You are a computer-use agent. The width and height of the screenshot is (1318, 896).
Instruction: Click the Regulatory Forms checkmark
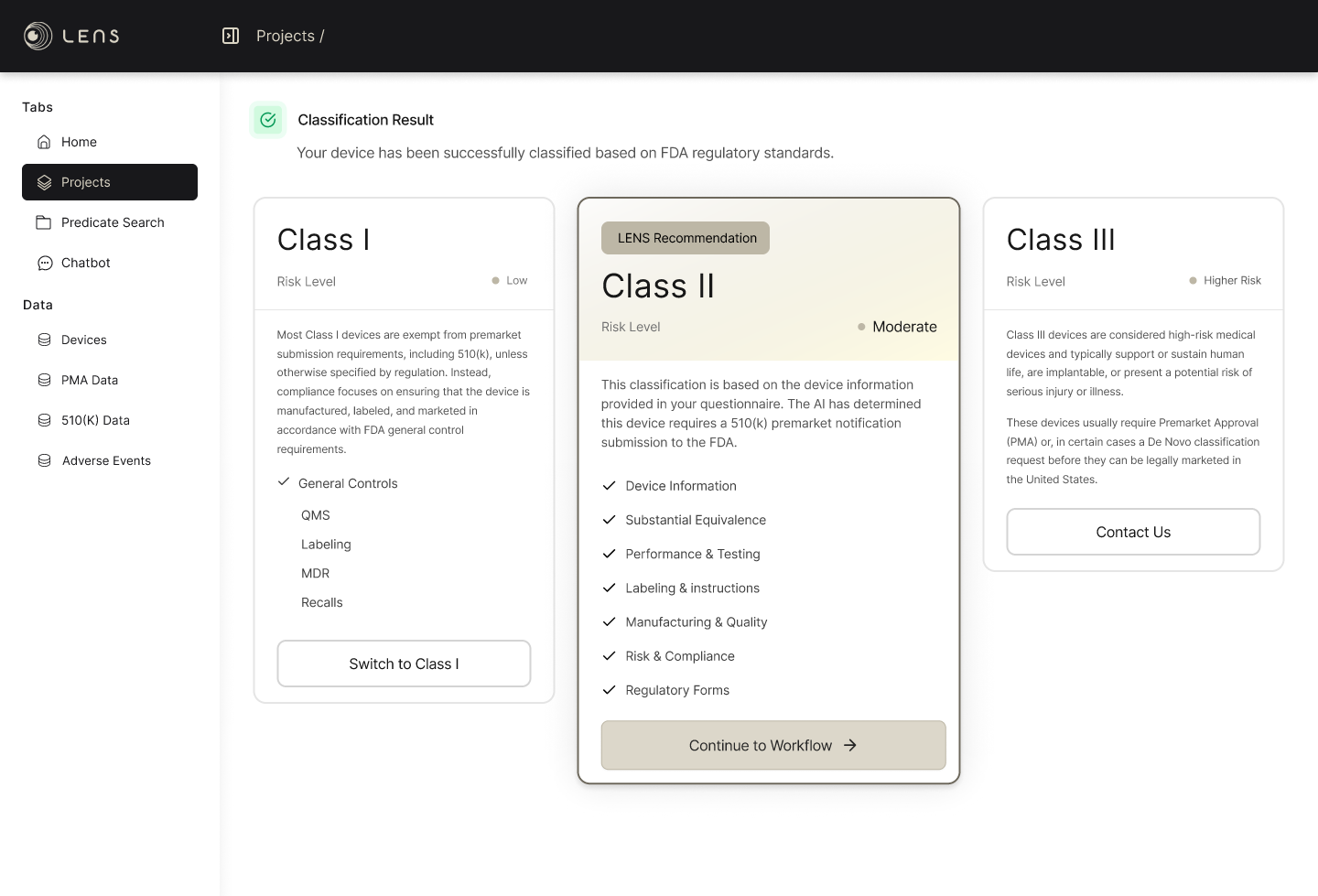pos(610,690)
